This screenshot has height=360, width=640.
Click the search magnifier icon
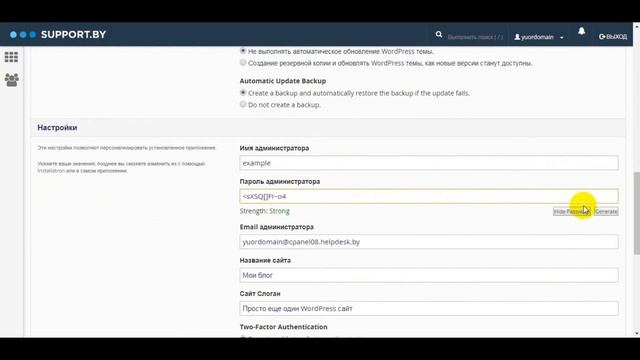pyautogui.click(x=439, y=35)
